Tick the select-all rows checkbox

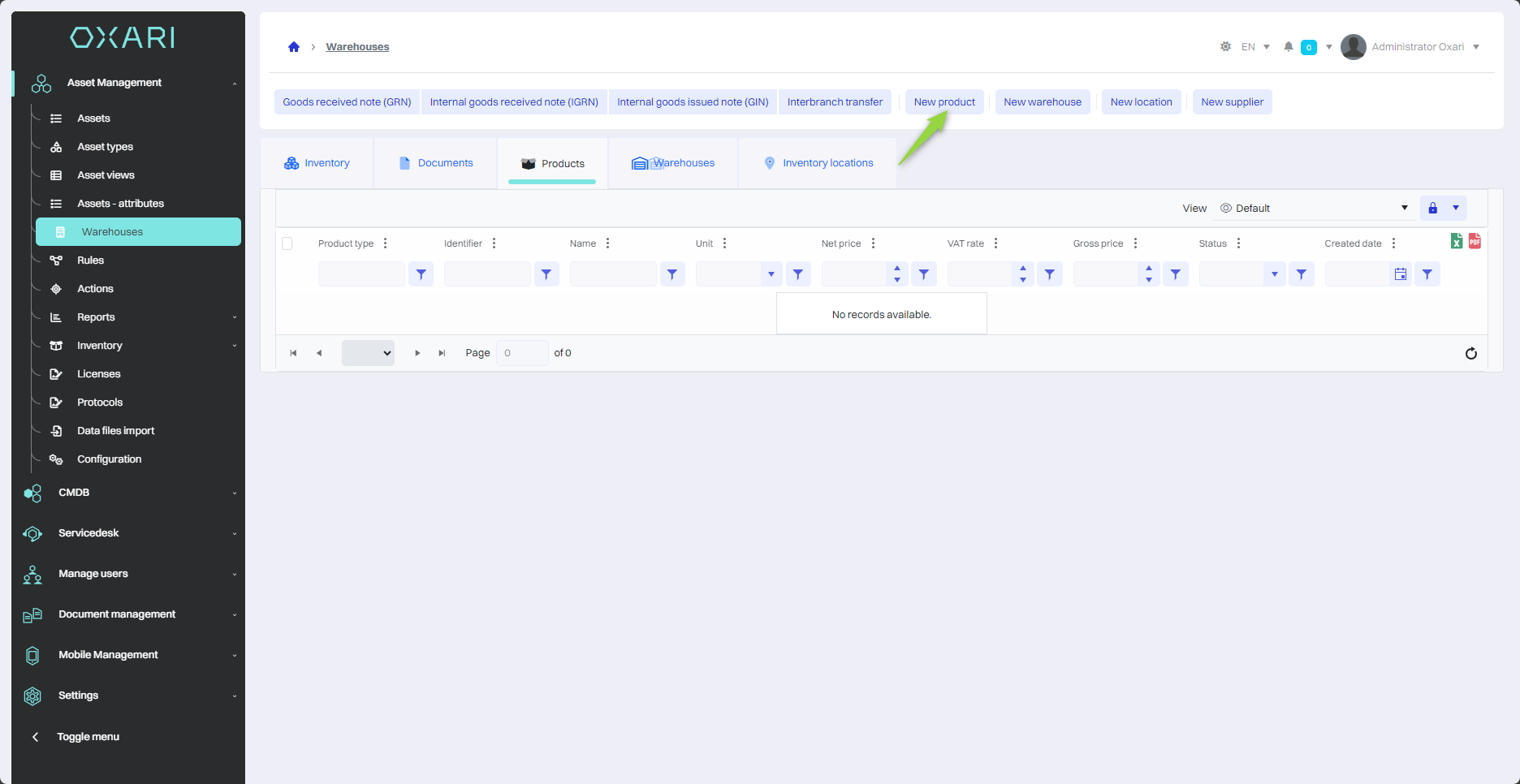click(287, 243)
